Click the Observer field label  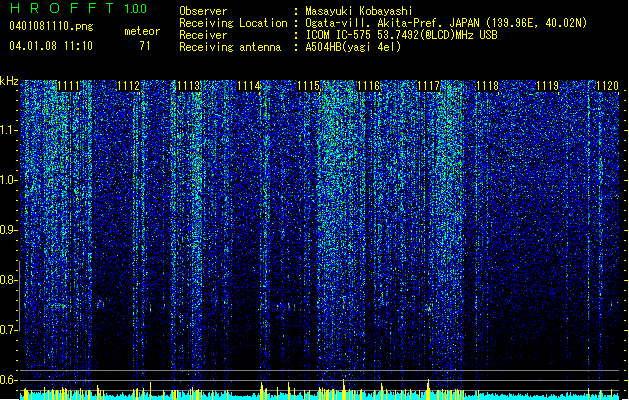[203, 11]
